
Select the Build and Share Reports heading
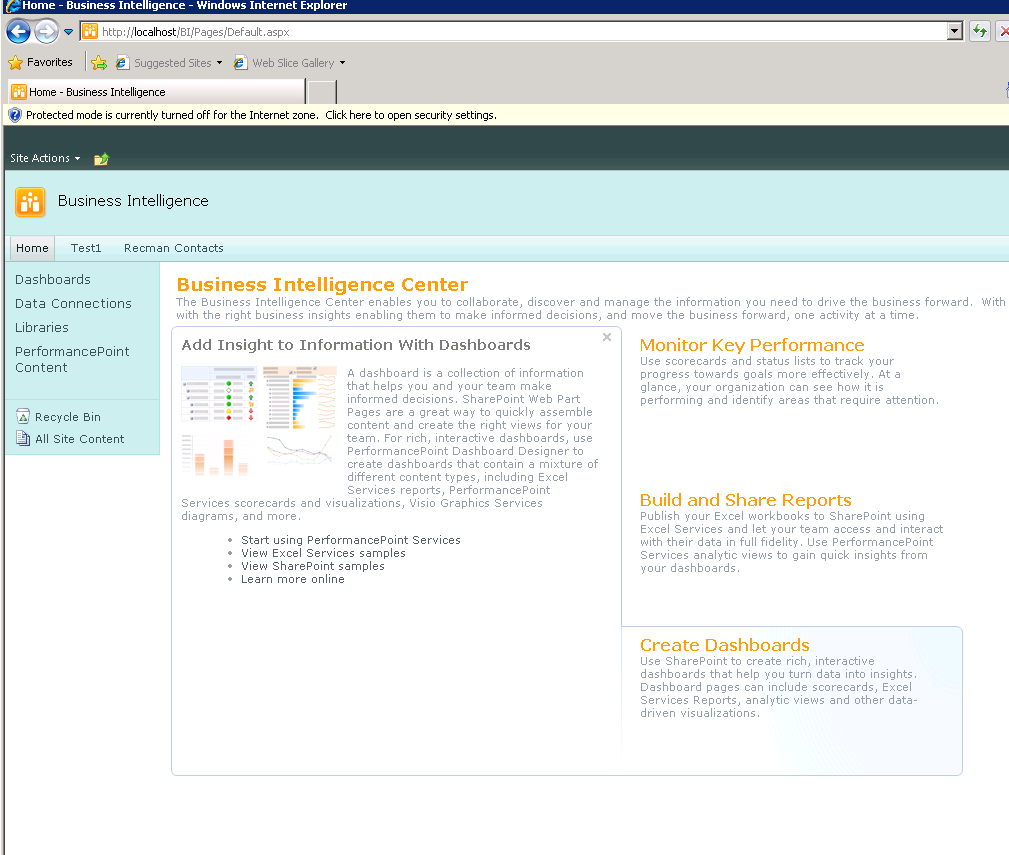(x=745, y=501)
